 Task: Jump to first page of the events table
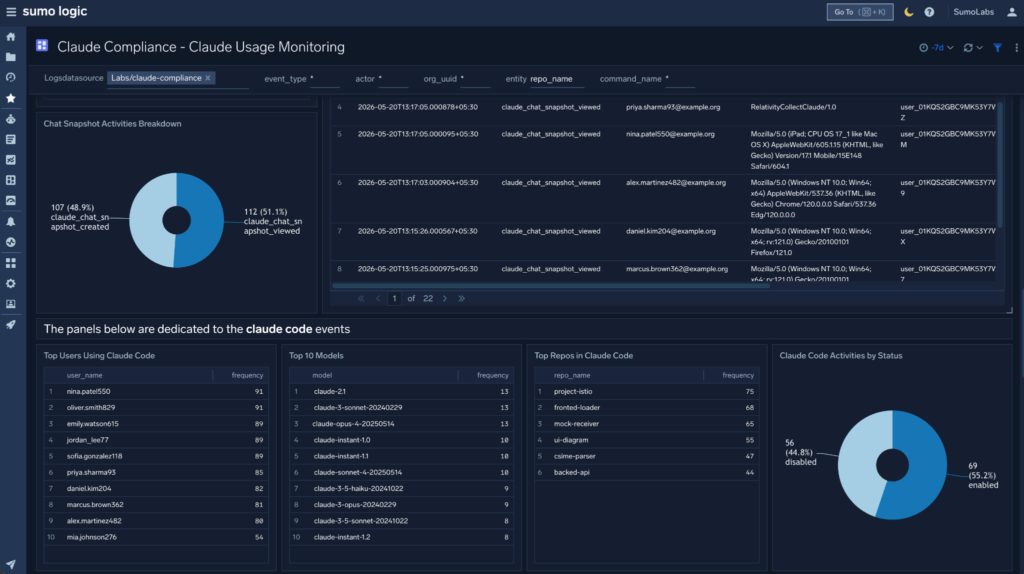tap(360, 298)
